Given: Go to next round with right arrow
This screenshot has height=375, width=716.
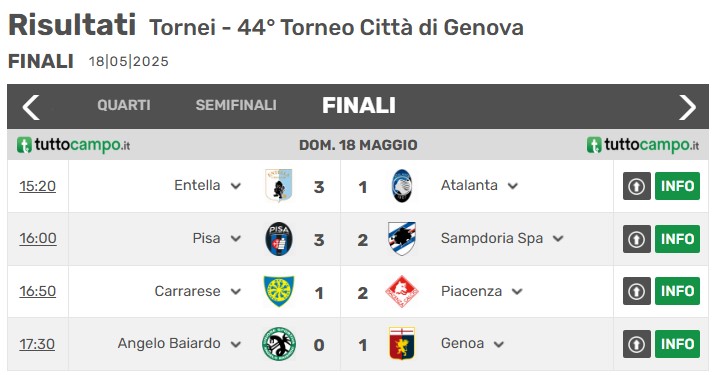Looking at the screenshot, I should pos(687,107).
